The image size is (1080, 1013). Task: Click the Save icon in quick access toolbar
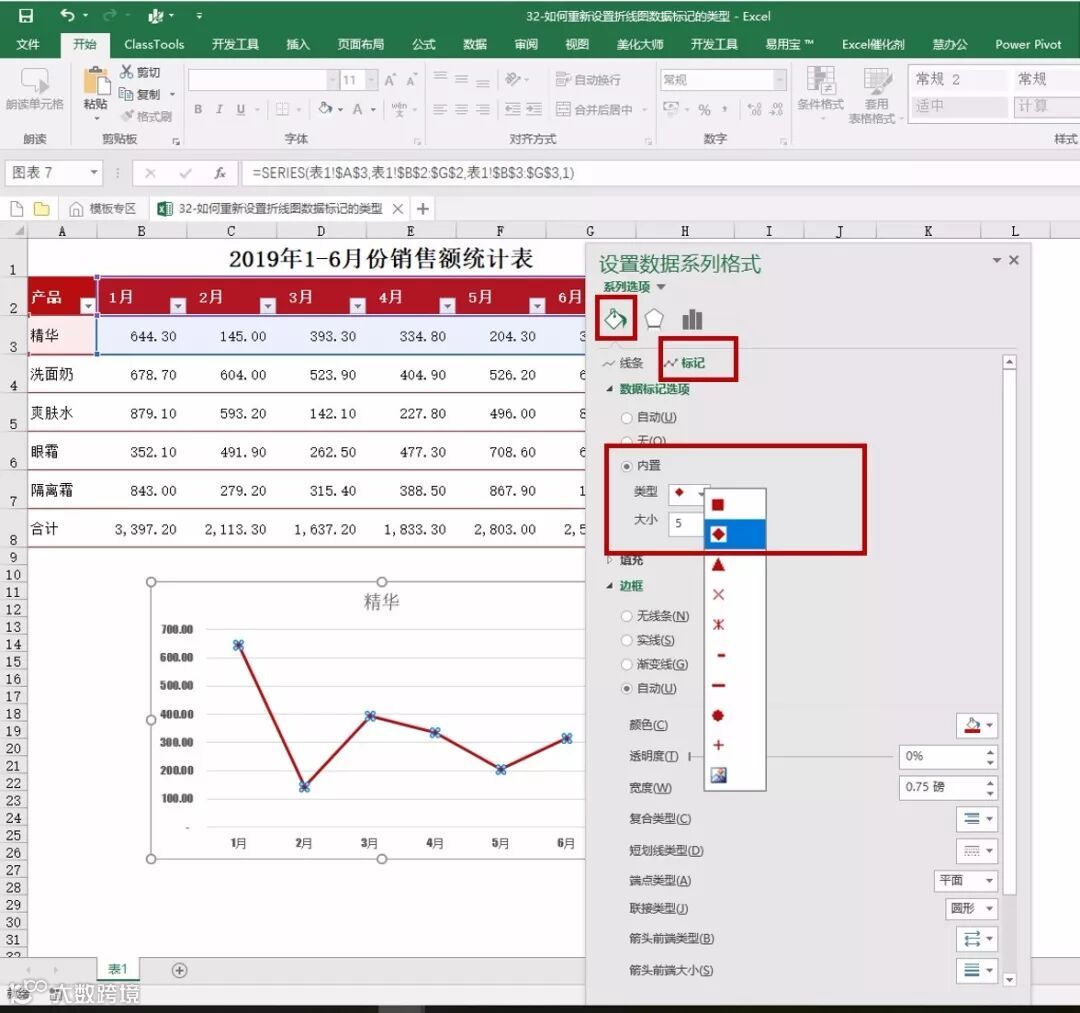click(25, 15)
